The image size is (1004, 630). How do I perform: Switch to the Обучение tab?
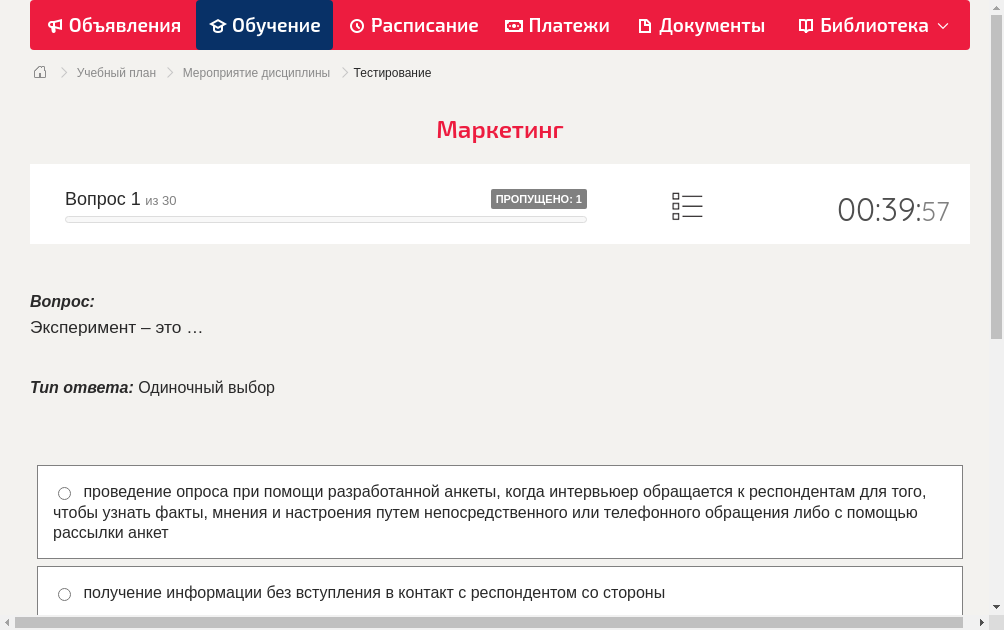[x=264, y=25]
